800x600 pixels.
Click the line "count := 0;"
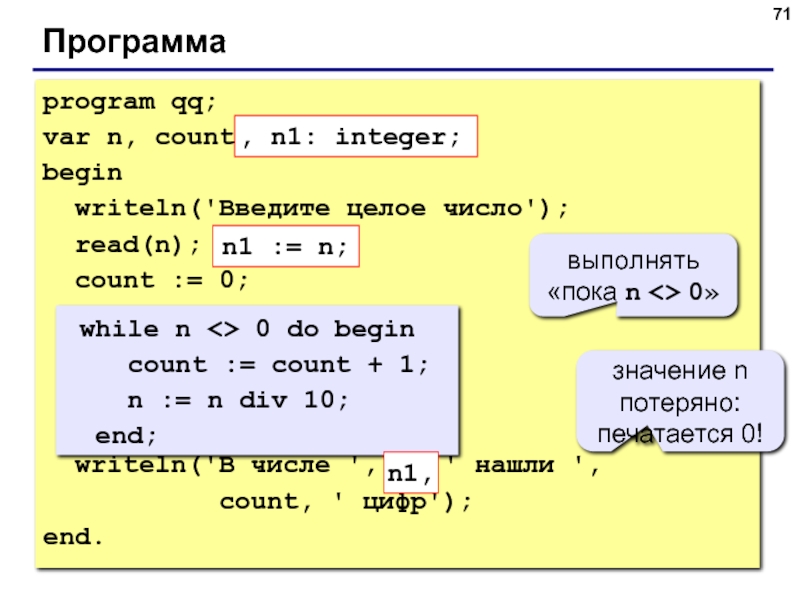[162, 281]
